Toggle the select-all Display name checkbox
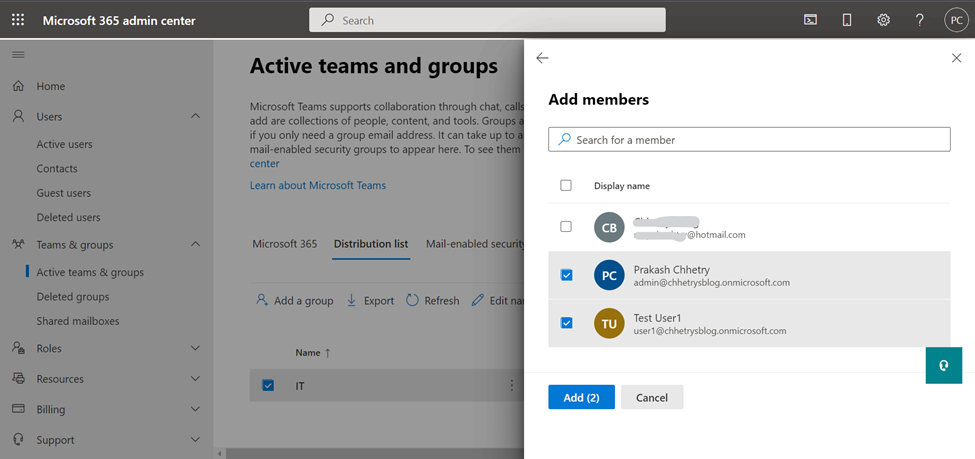The height and width of the screenshot is (459, 975). [x=566, y=185]
